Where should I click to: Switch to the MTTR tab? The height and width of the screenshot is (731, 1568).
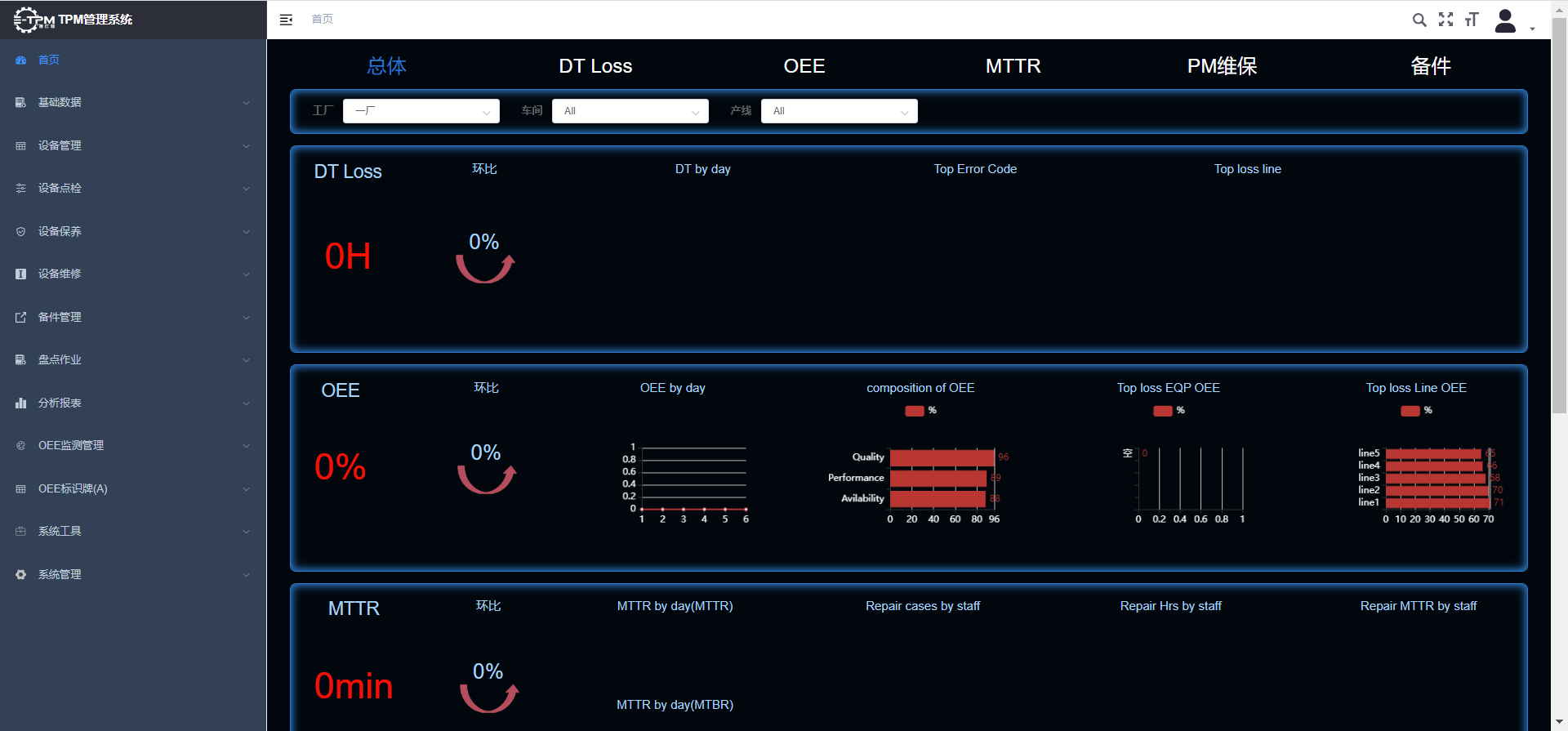1013,66
